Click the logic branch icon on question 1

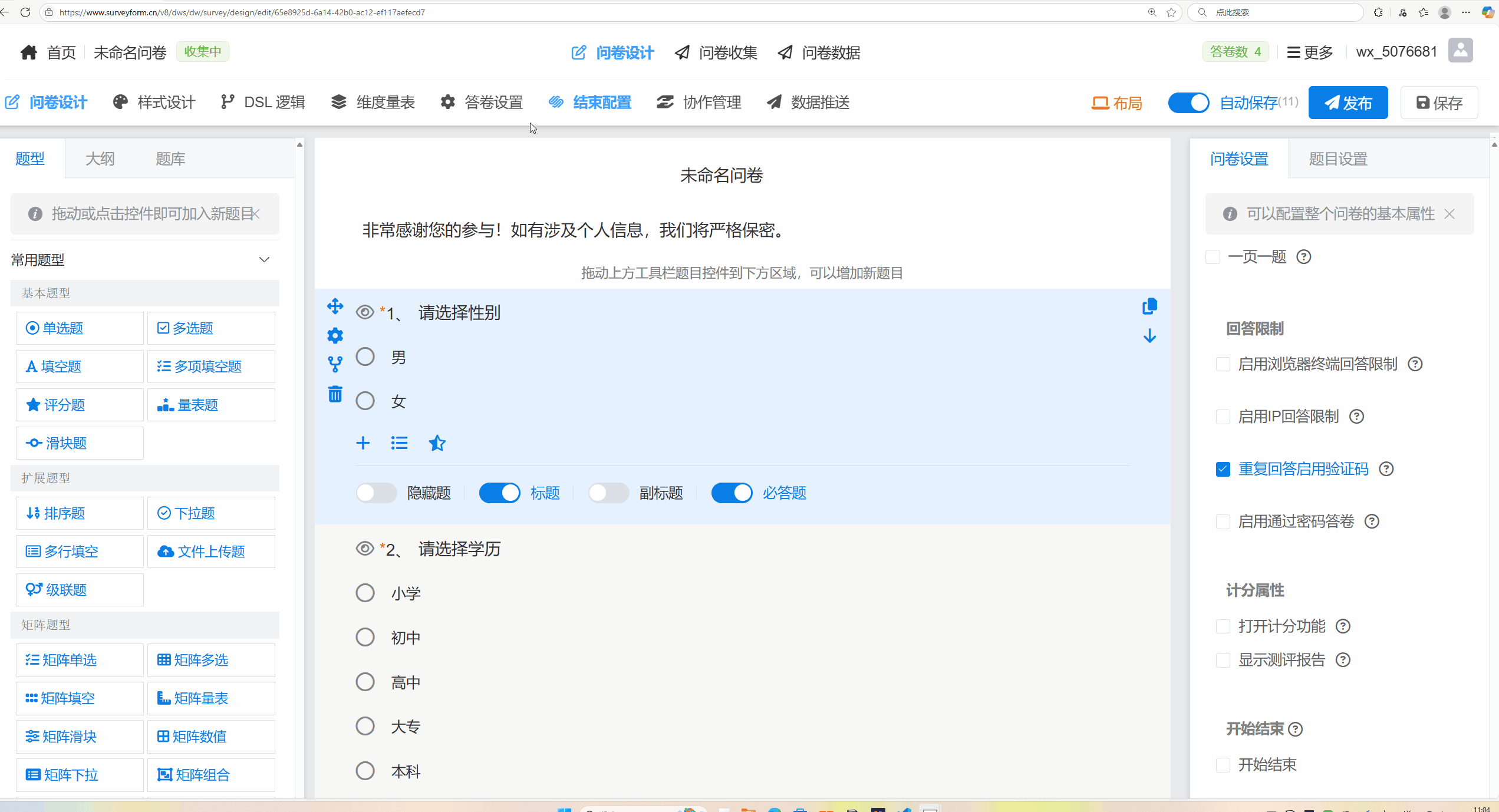coord(335,364)
